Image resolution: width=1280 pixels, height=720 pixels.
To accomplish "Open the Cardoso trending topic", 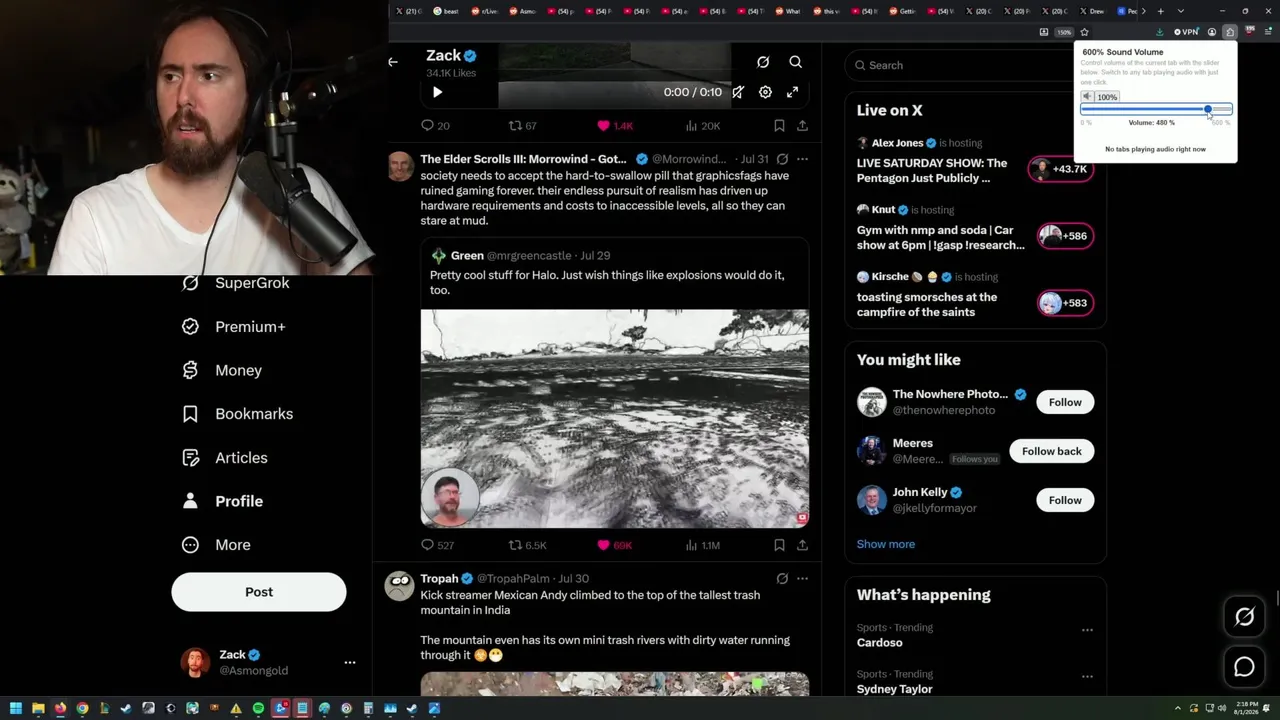I will (x=880, y=643).
